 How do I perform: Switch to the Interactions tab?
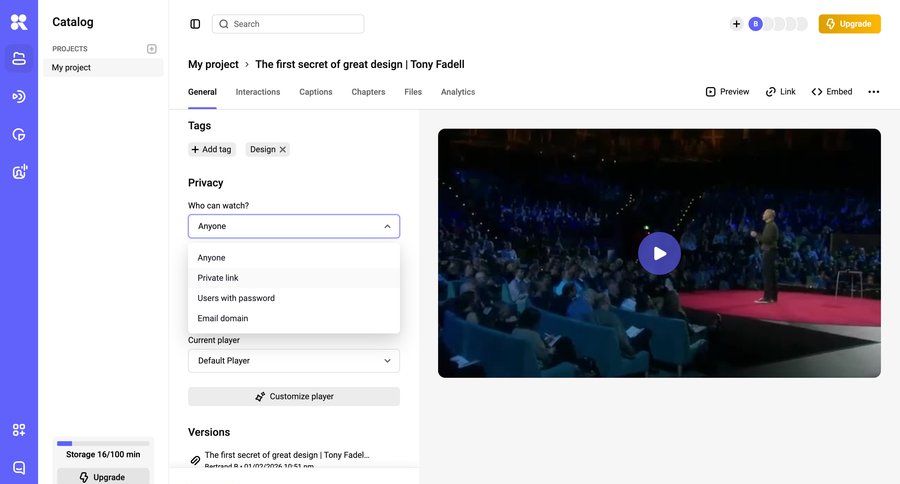(258, 92)
